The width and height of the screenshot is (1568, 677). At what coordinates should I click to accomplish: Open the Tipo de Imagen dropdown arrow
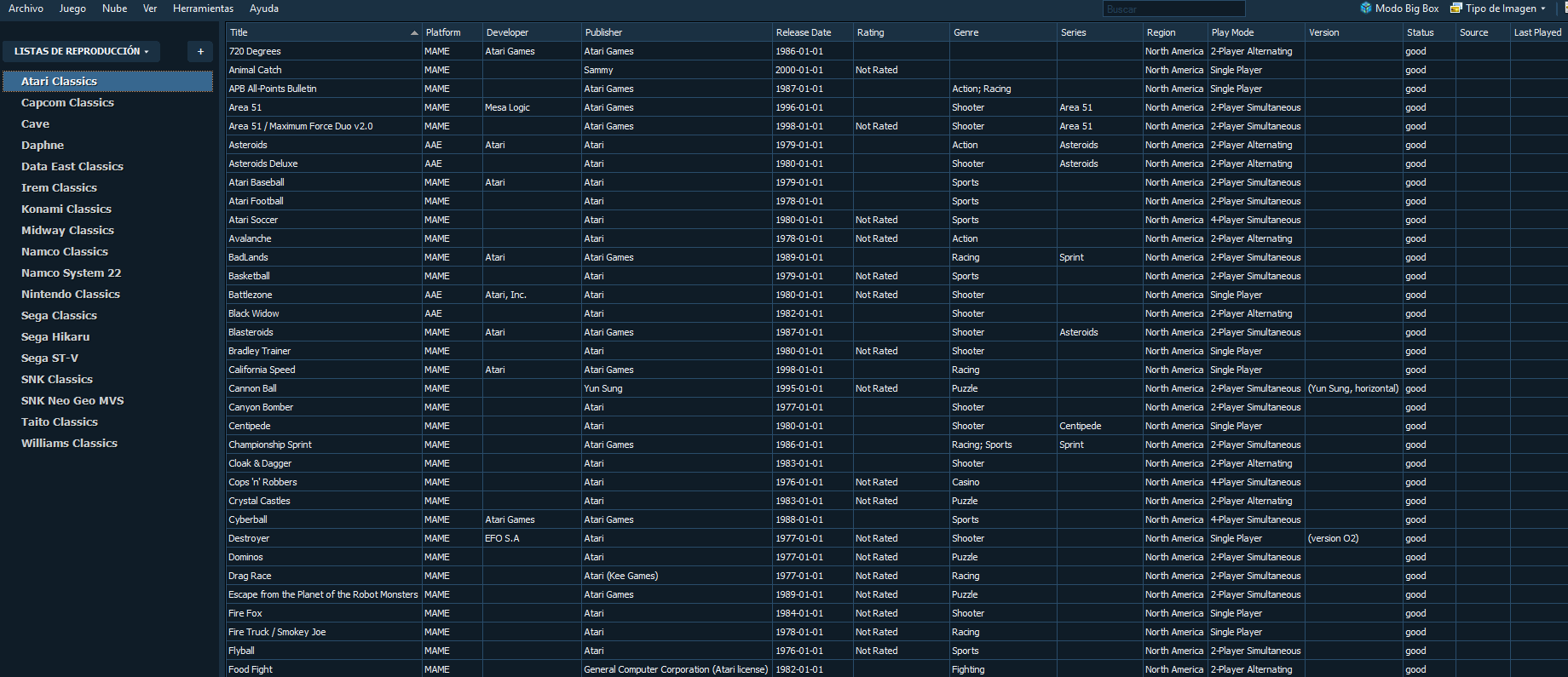(x=1543, y=9)
